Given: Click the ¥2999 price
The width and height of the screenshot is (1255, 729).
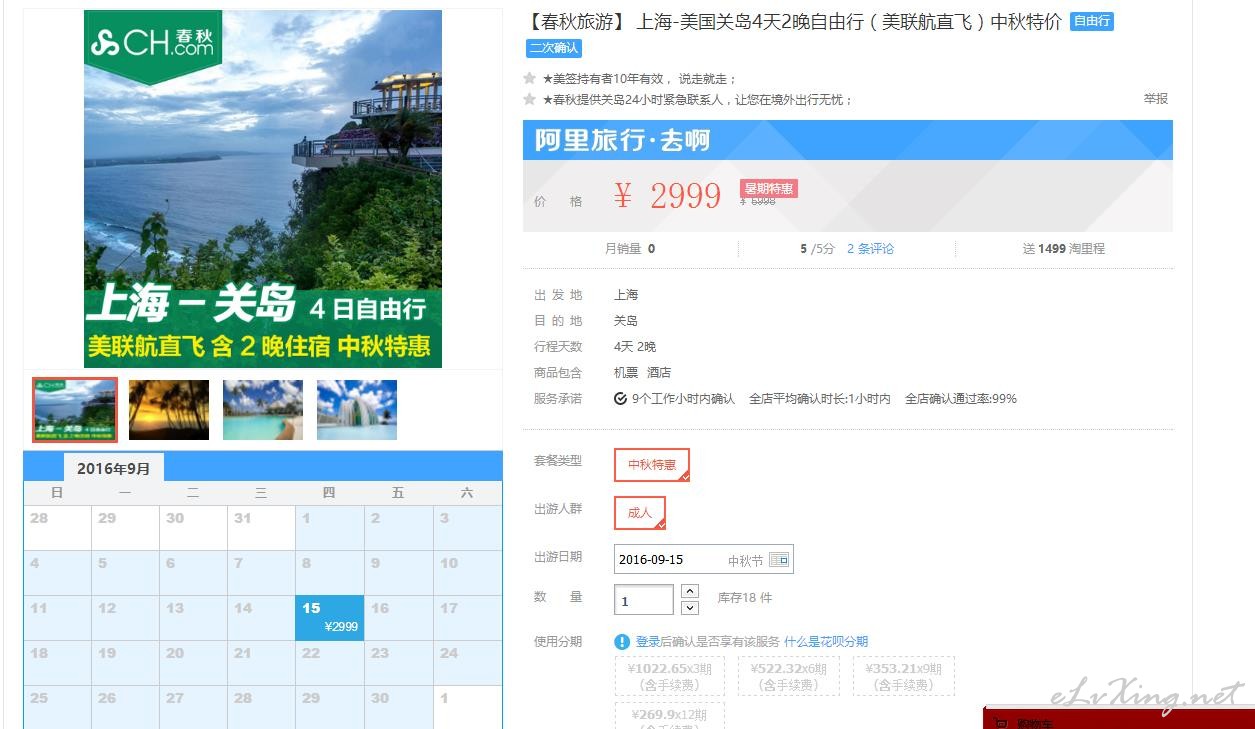Looking at the screenshot, I should (667, 196).
